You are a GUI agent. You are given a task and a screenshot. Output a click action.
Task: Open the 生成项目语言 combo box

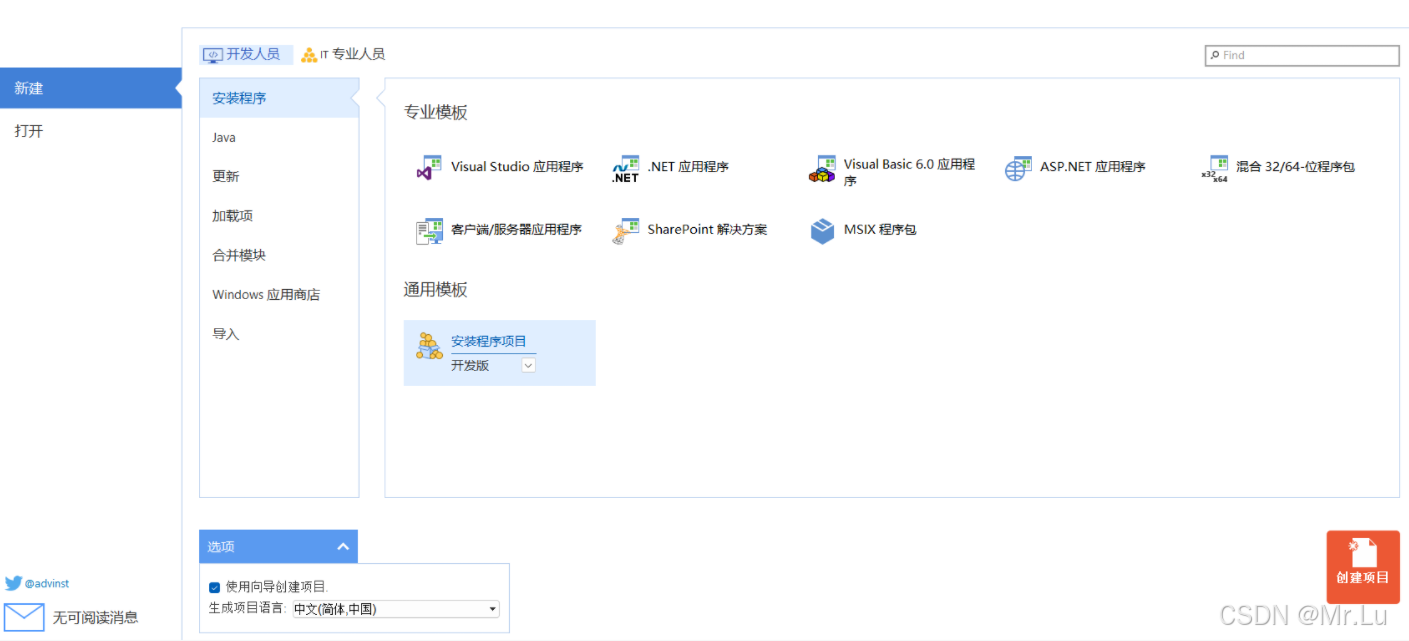(396, 609)
